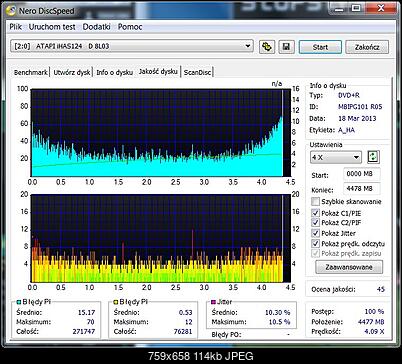The height and width of the screenshot is (364, 402).
Task: Click the yellow Błędy PI legend square
Action: pos(116,302)
